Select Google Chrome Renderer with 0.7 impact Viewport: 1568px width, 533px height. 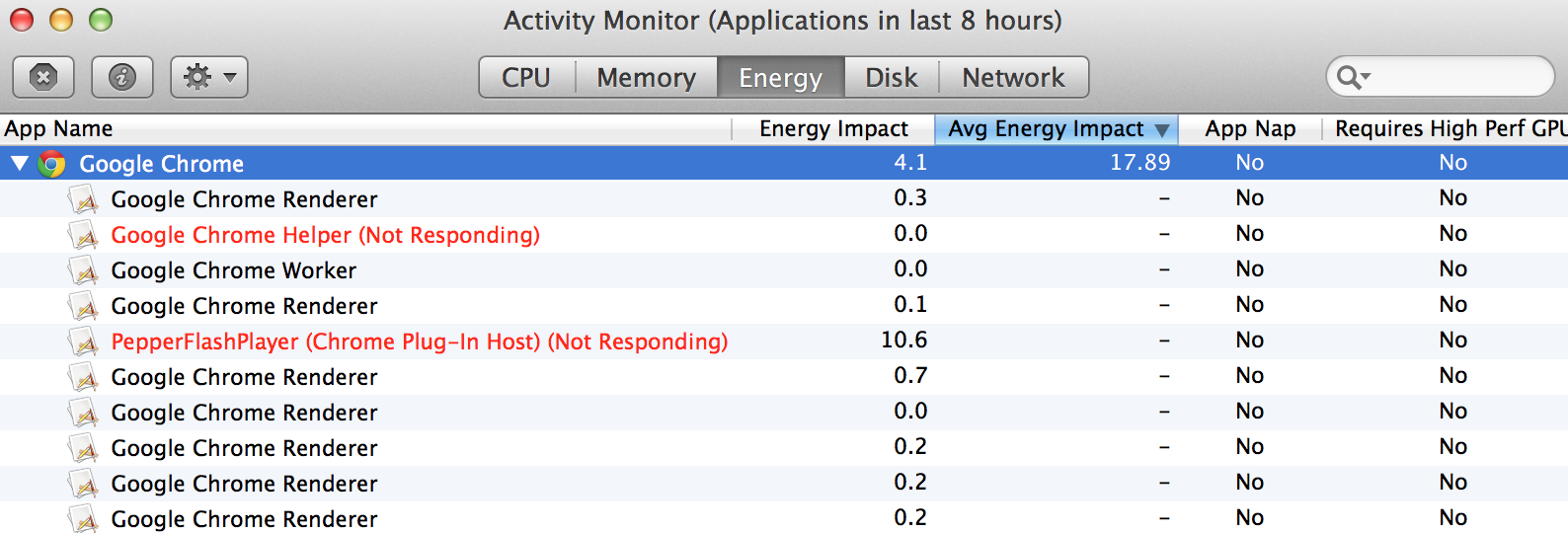click(x=784, y=377)
